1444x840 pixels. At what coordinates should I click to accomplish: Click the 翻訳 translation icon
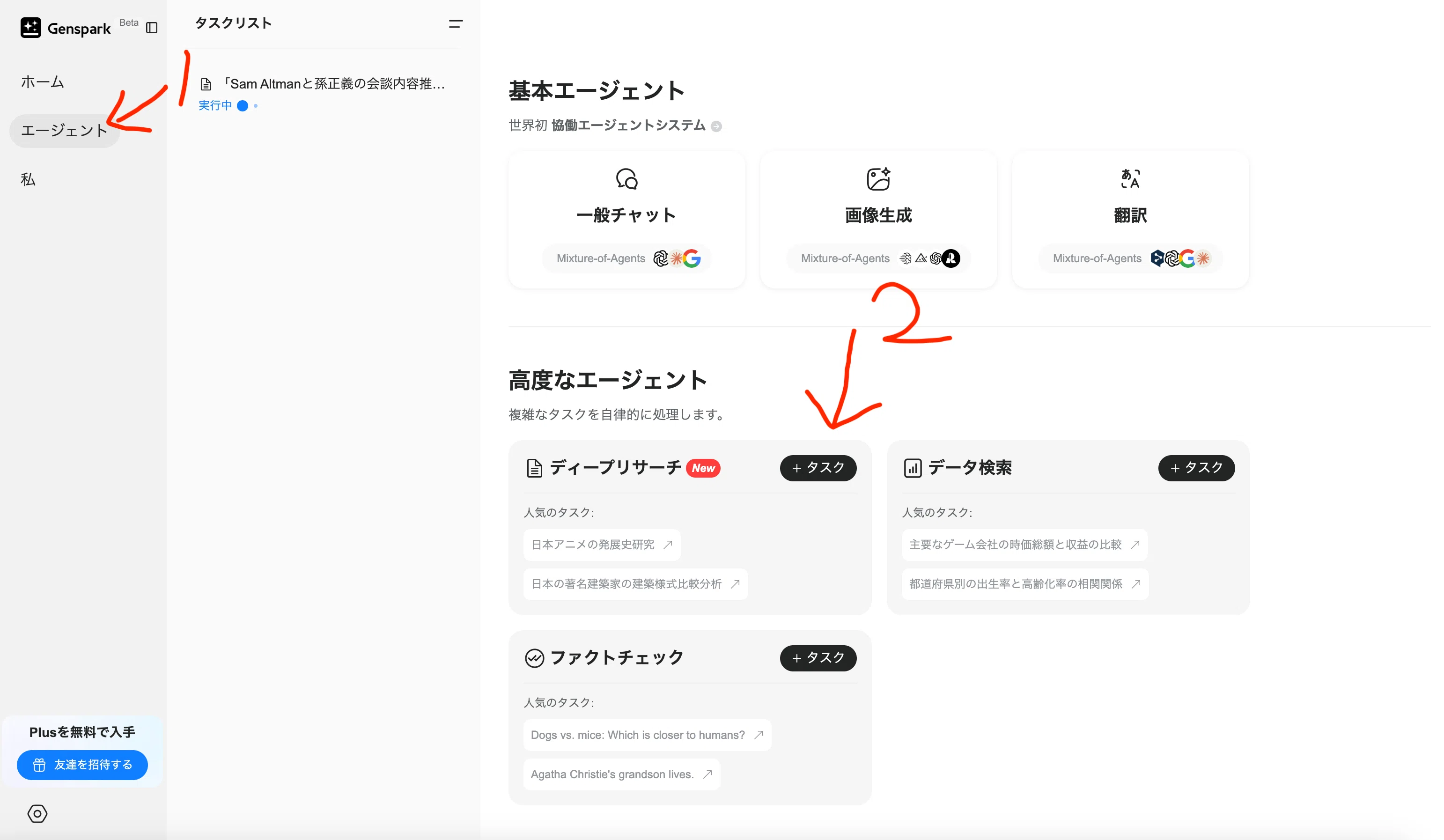point(1131,179)
